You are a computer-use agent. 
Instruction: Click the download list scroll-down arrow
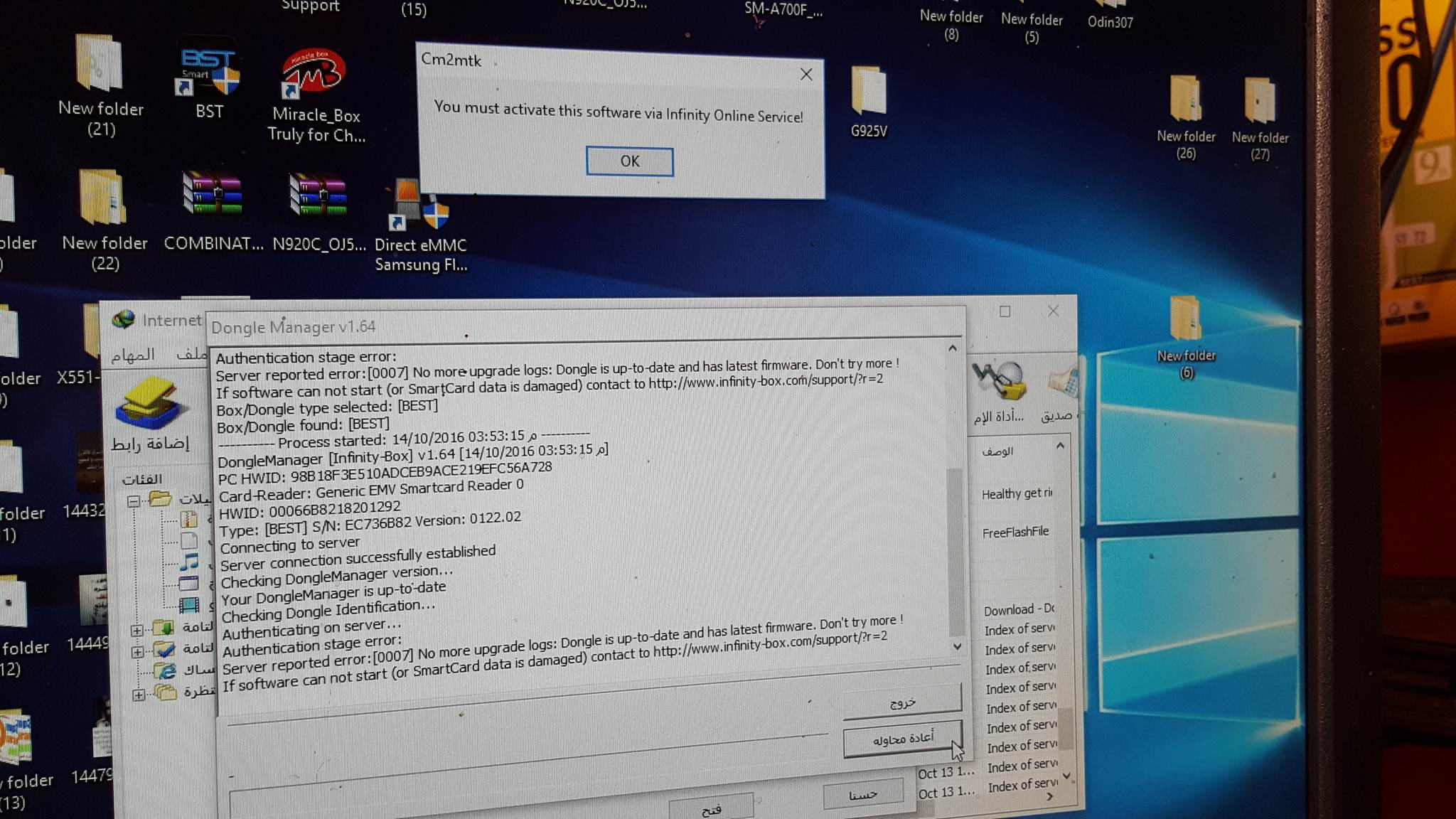pyautogui.click(x=1066, y=776)
